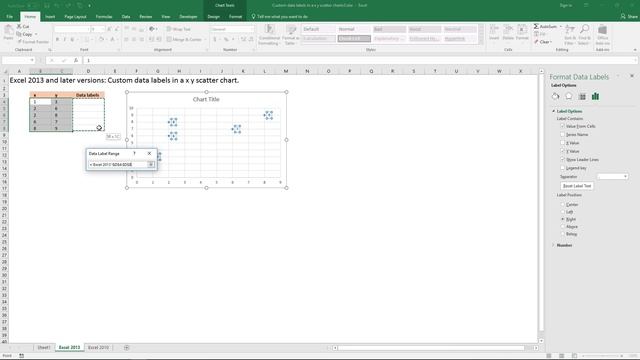Screen dimensions: 640x360
Task: Open the File tab
Action: (x=9, y=17)
